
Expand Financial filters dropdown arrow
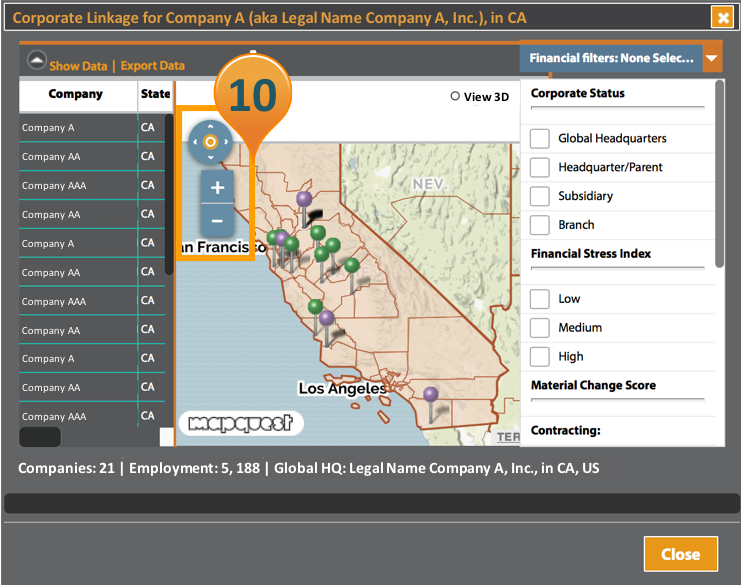click(x=712, y=58)
